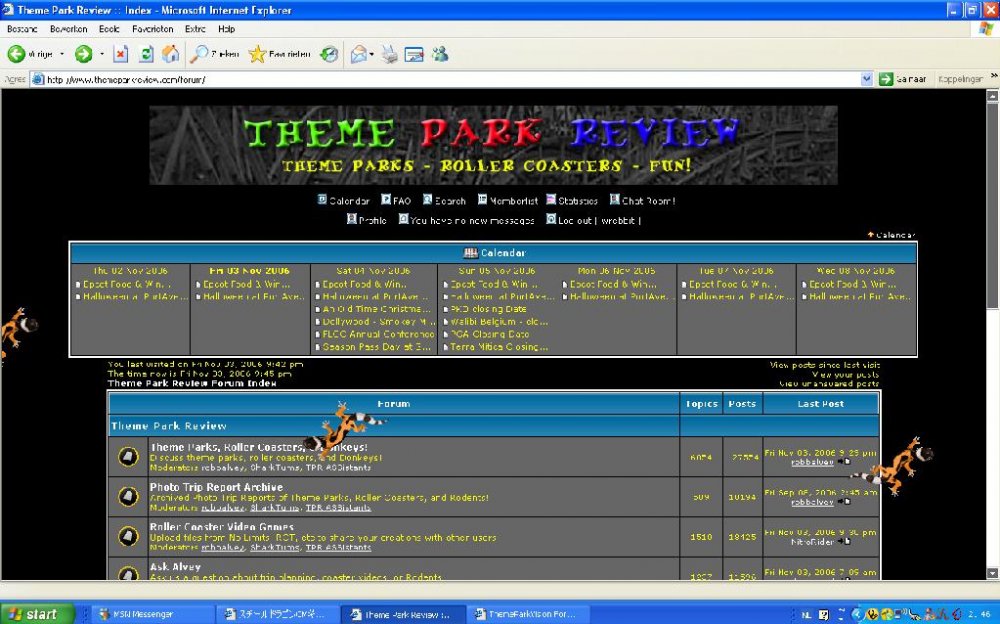
Task: Expand the address bar URL dropdown
Action: click(867, 79)
